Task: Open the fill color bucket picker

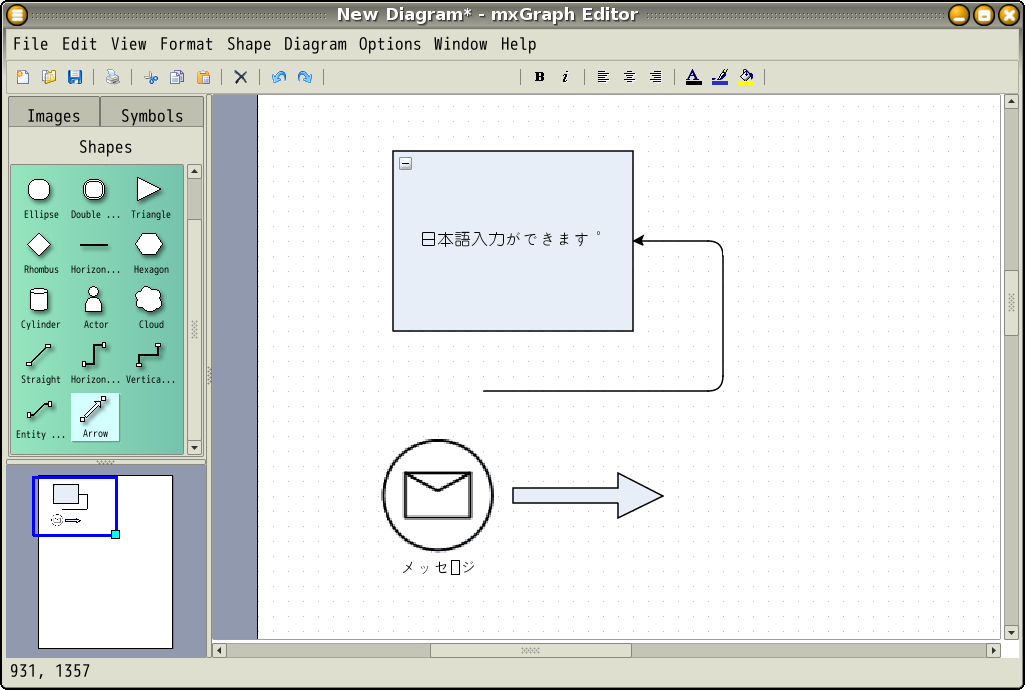Action: [x=746, y=77]
